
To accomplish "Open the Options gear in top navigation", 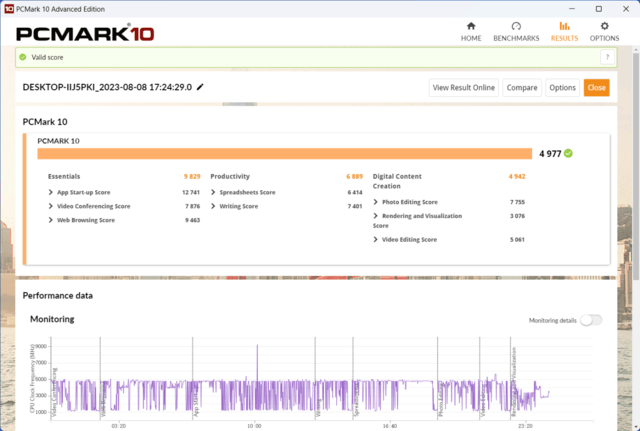I will click(x=604, y=32).
